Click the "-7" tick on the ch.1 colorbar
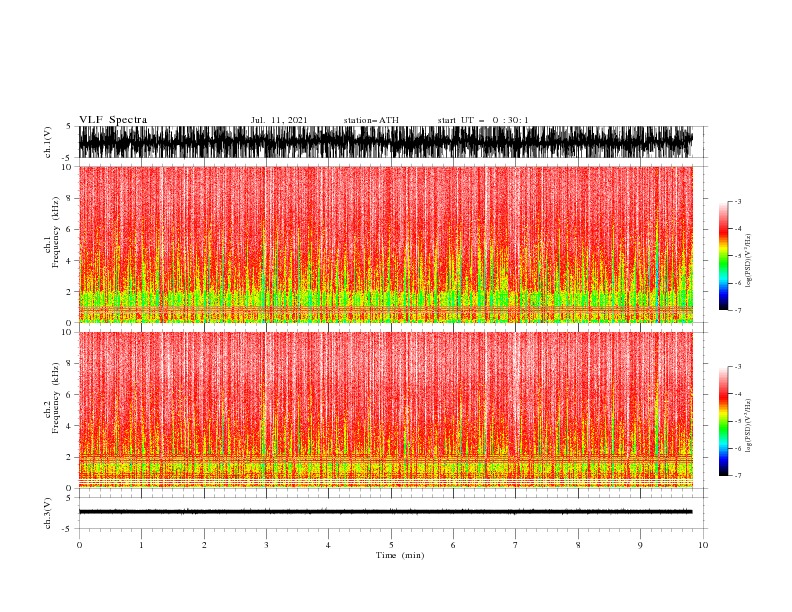This screenshot has width=792, height=612. click(x=737, y=310)
